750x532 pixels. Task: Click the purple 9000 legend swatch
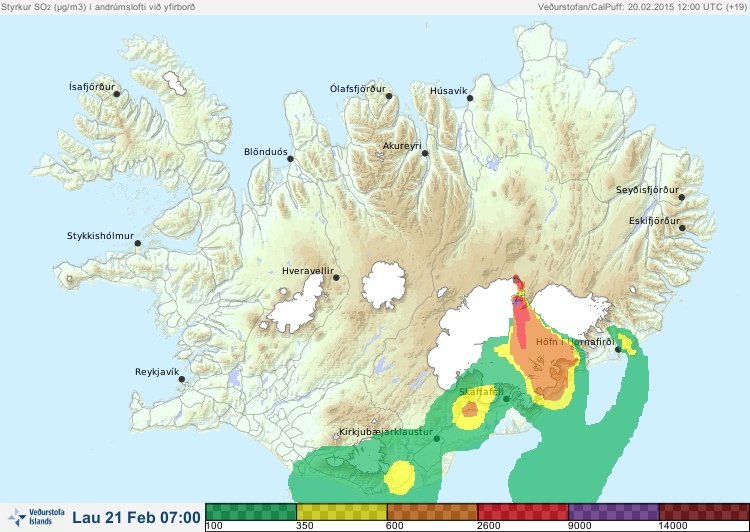coord(614,512)
